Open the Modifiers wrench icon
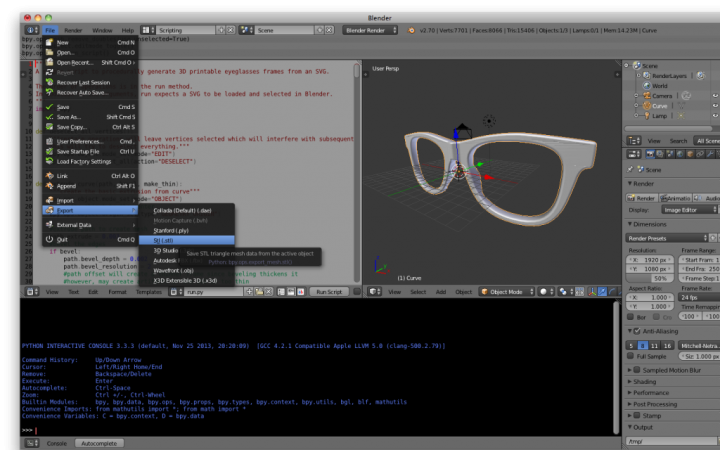Image resolution: width=720 pixels, height=450 pixels. click(x=709, y=154)
